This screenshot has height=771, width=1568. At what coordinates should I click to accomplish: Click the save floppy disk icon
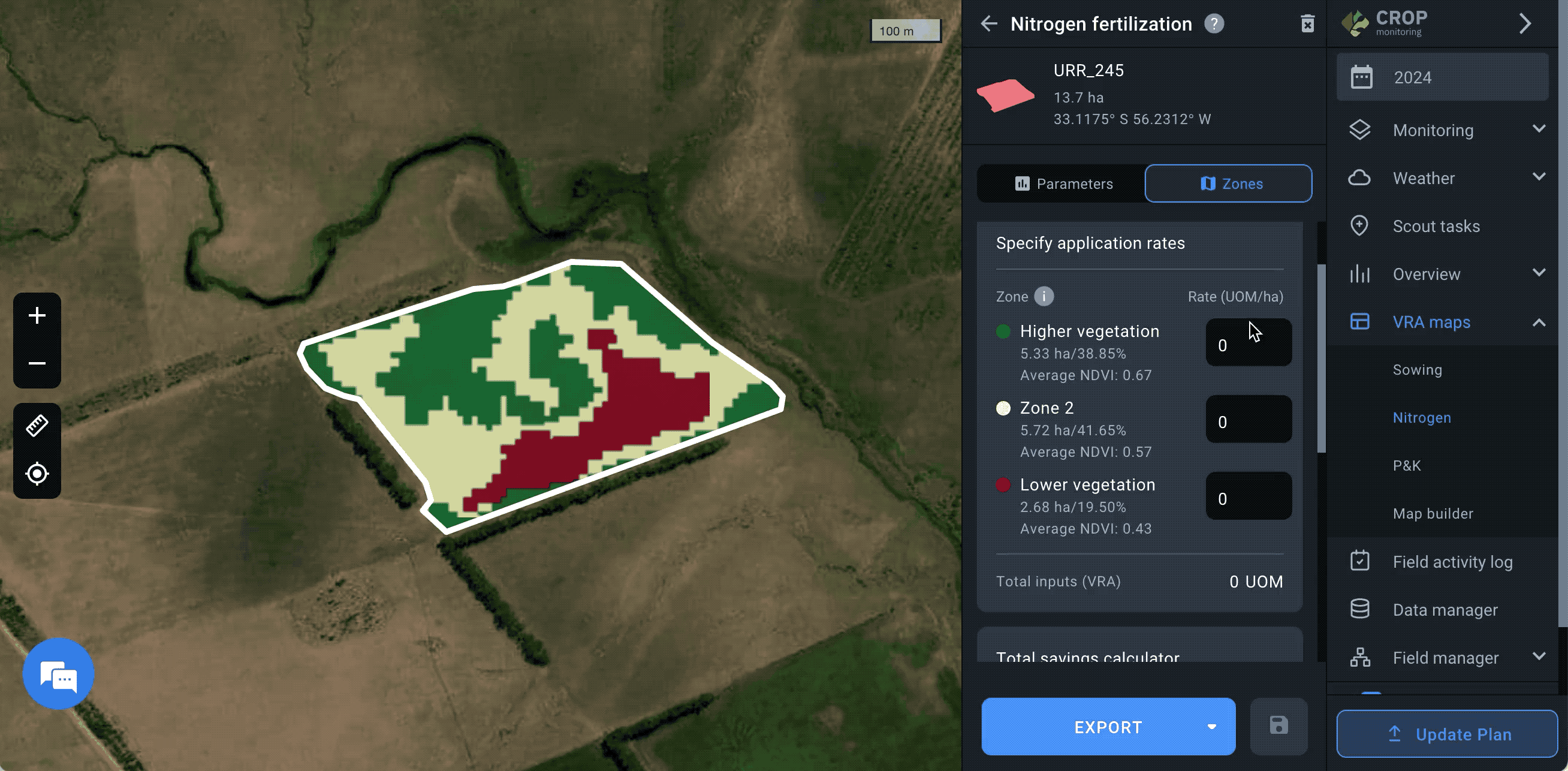tap(1278, 725)
